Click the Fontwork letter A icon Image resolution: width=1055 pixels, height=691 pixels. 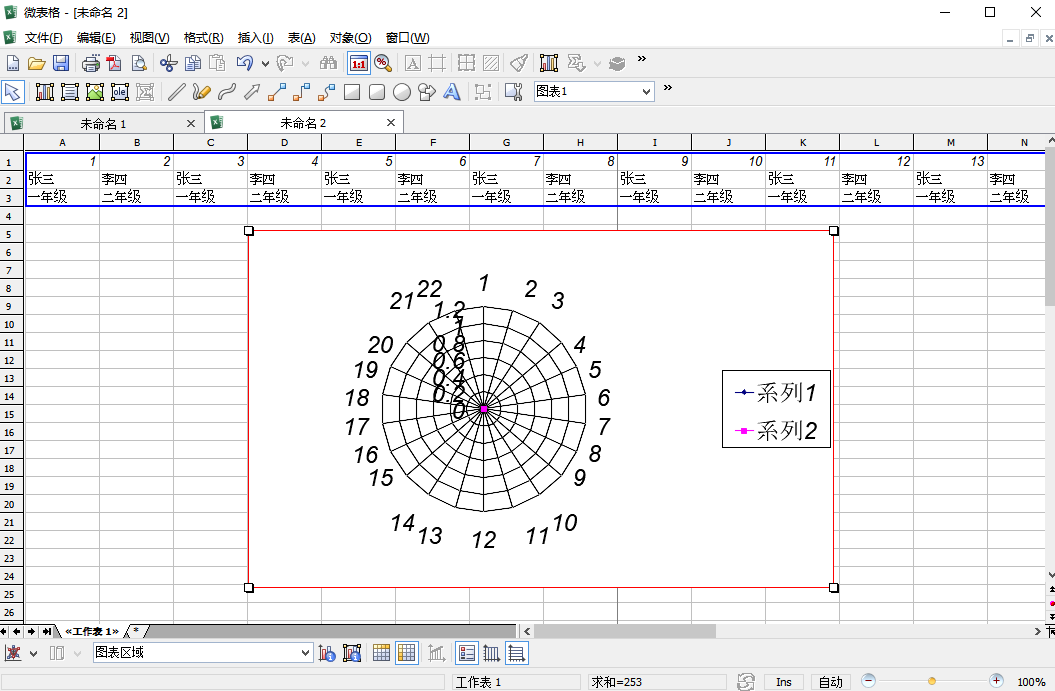[x=452, y=93]
